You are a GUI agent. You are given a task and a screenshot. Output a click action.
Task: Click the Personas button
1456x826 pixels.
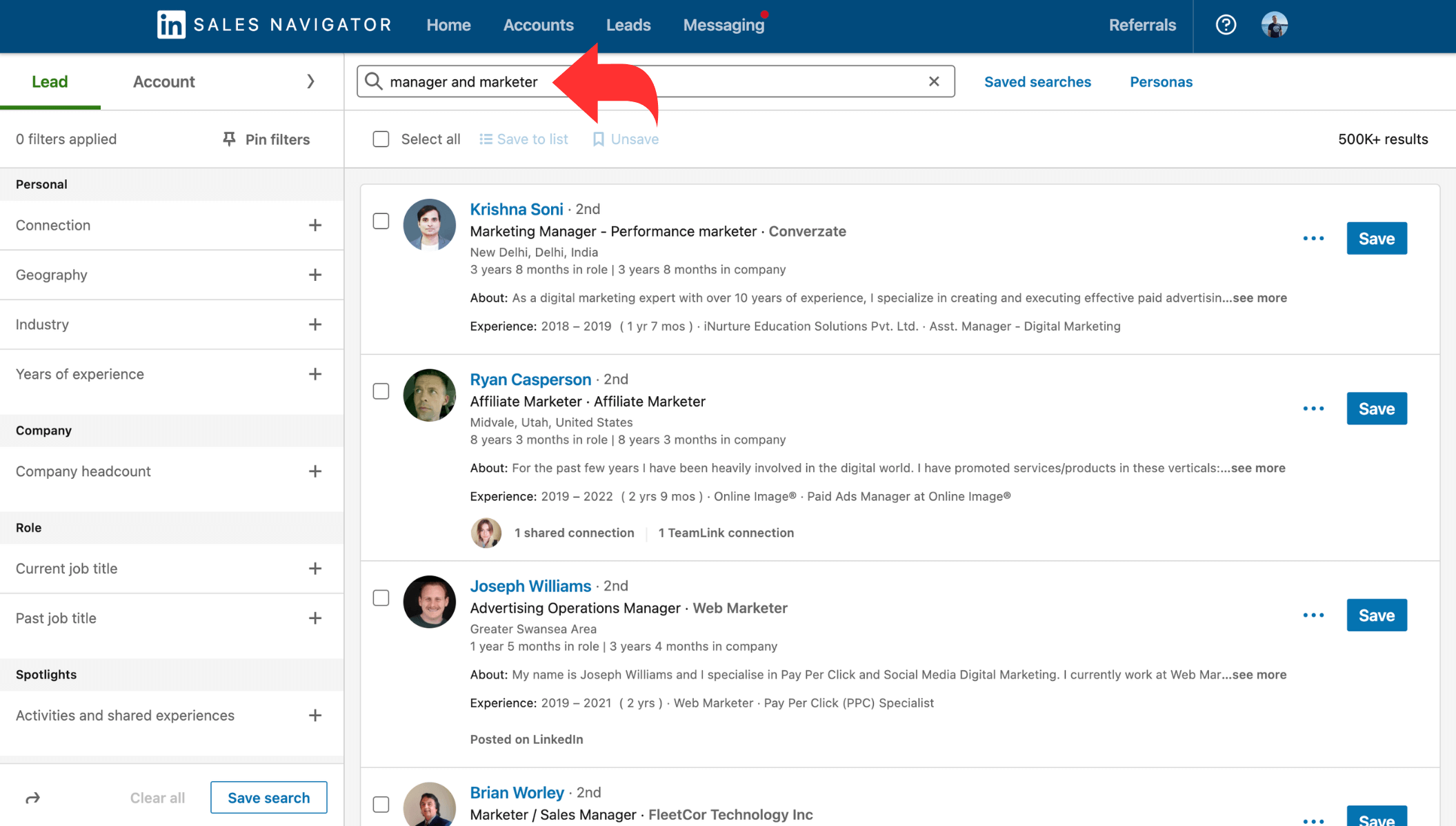click(1162, 81)
